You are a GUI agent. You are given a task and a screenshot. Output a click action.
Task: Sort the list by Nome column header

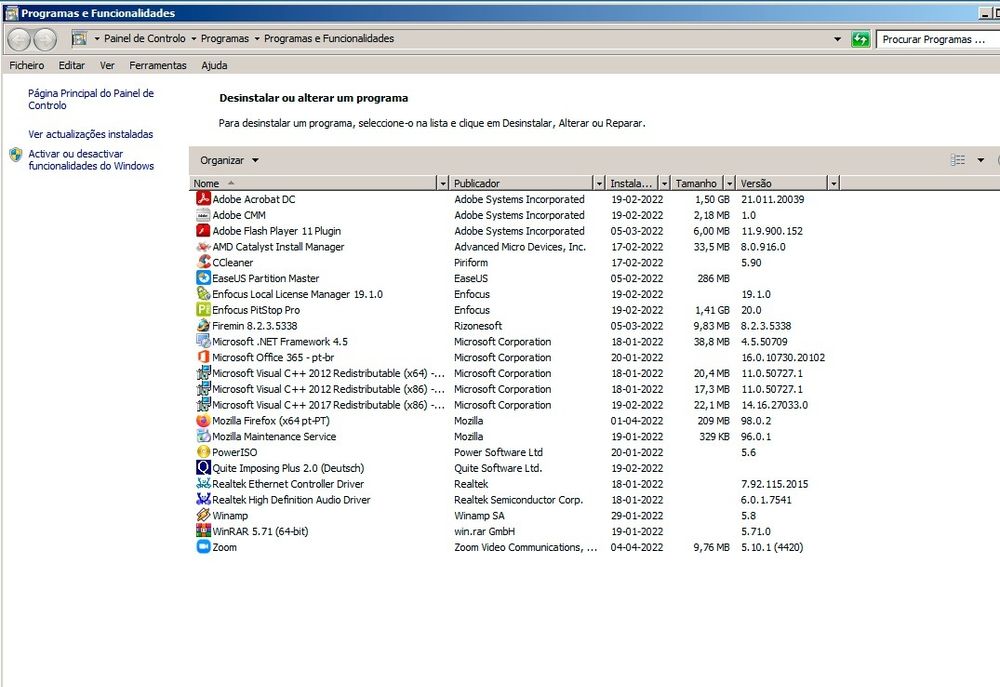point(314,184)
